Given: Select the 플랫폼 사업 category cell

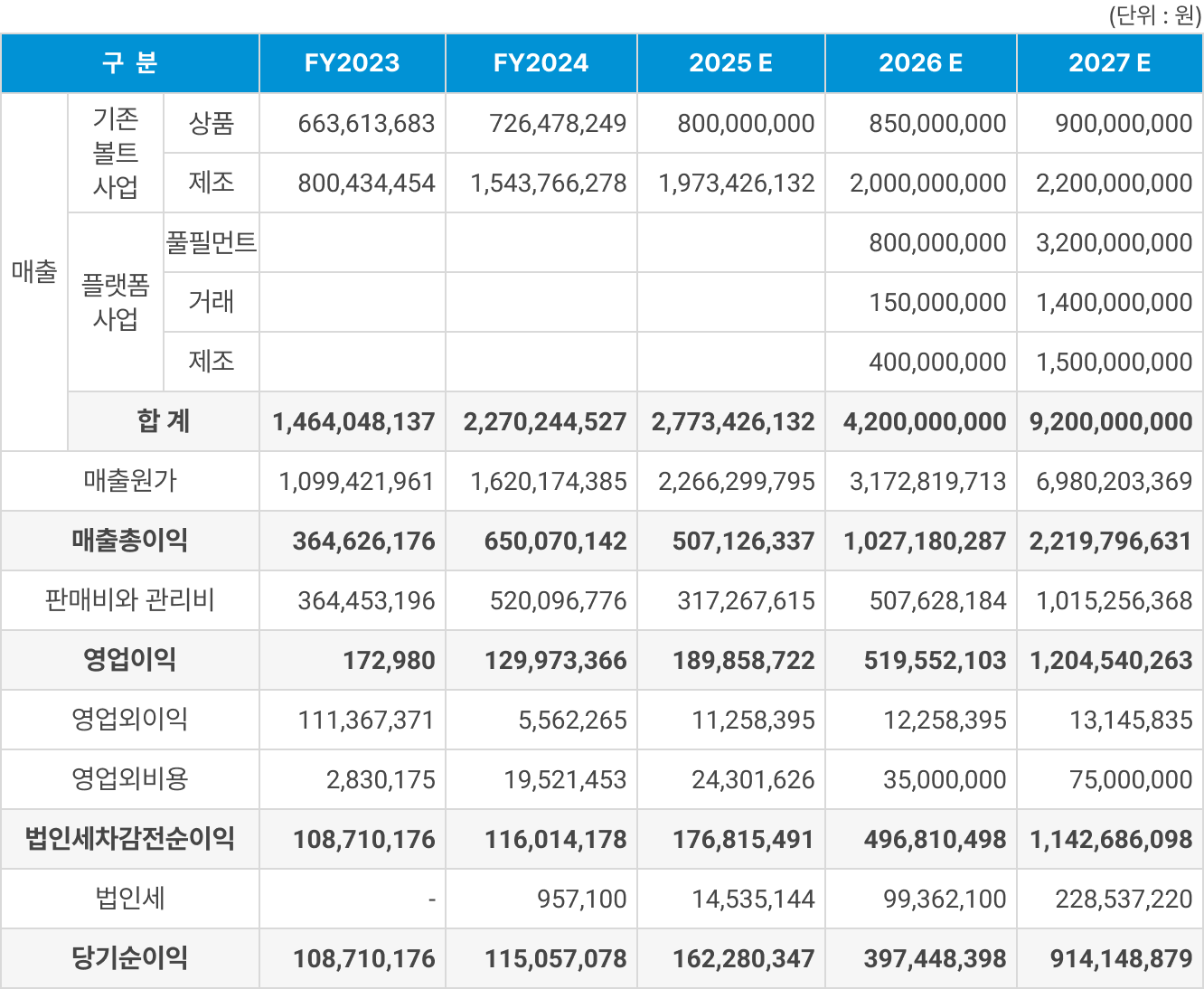Looking at the screenshot, I should pos(116,302).
